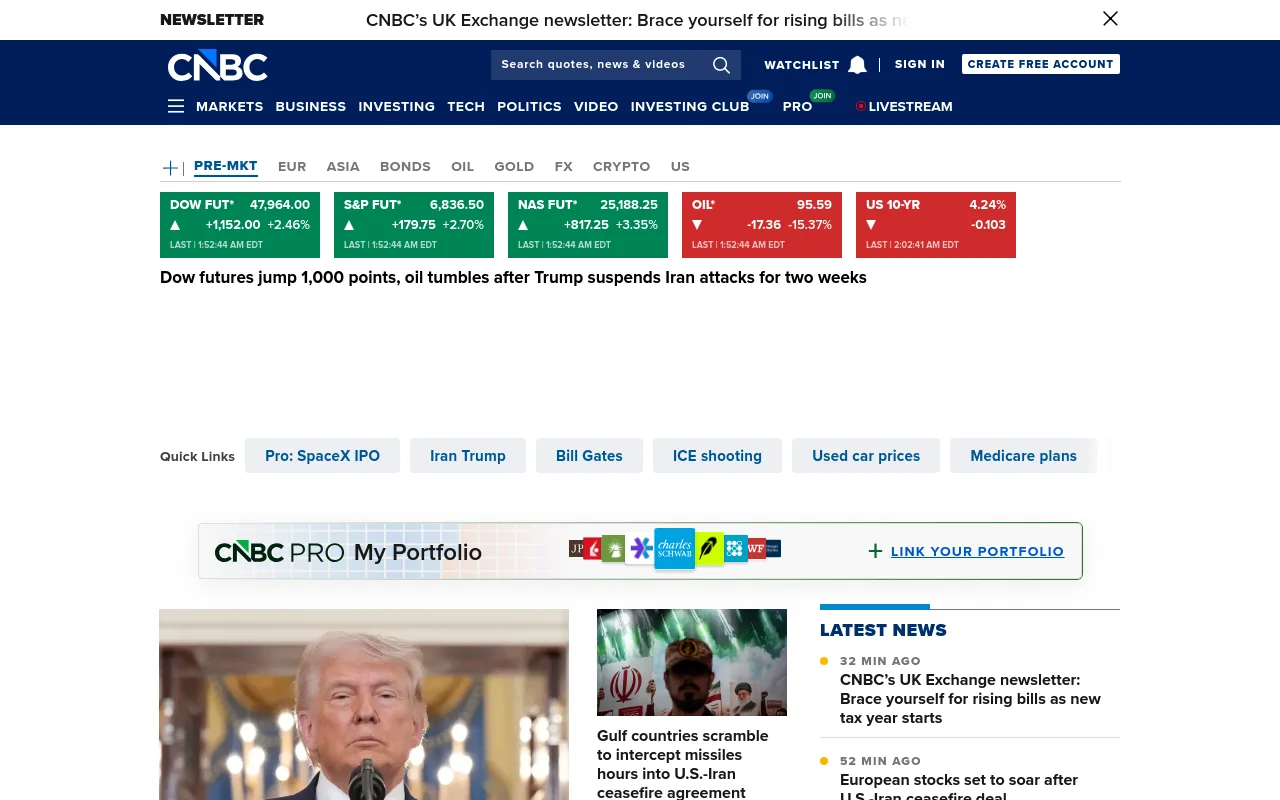The width and height of the screenshot is (1280, 800).
Task: Open watchlist notifications via the bell icon
Action: 857,64
